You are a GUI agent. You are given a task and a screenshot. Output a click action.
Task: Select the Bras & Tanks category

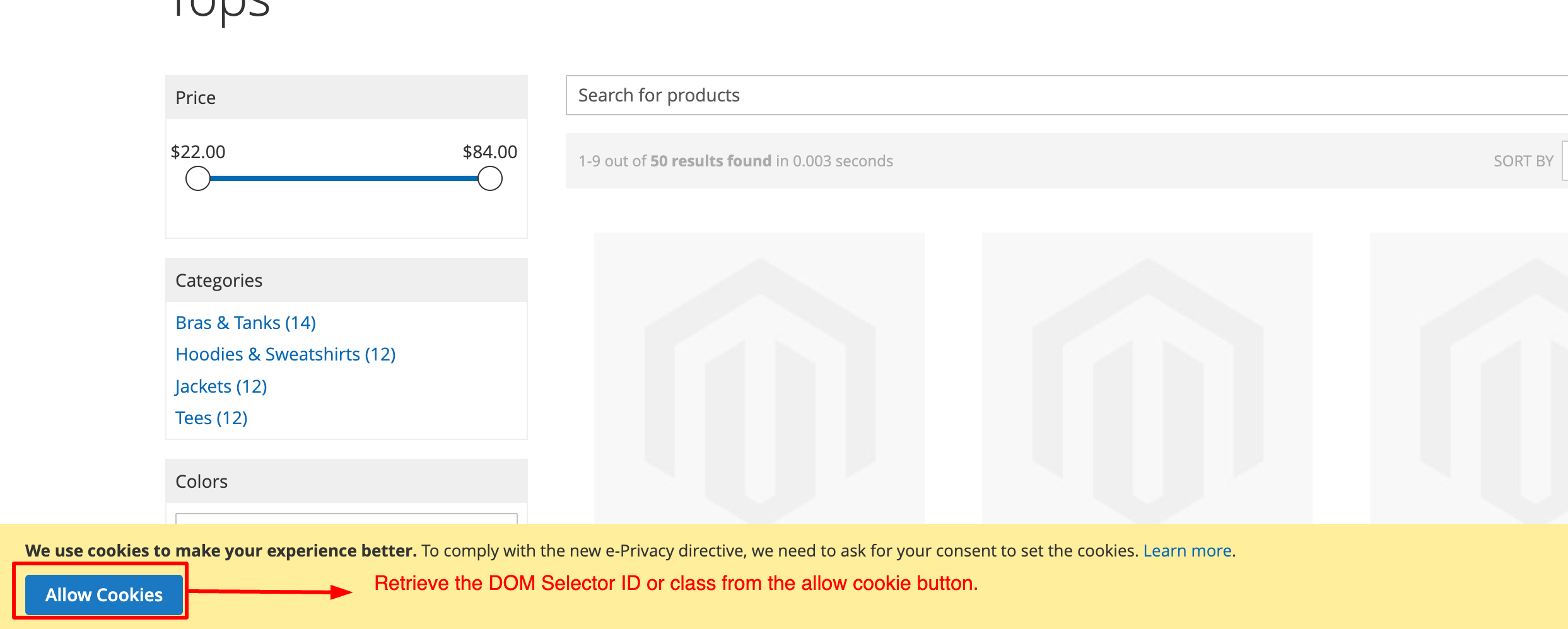245,322
